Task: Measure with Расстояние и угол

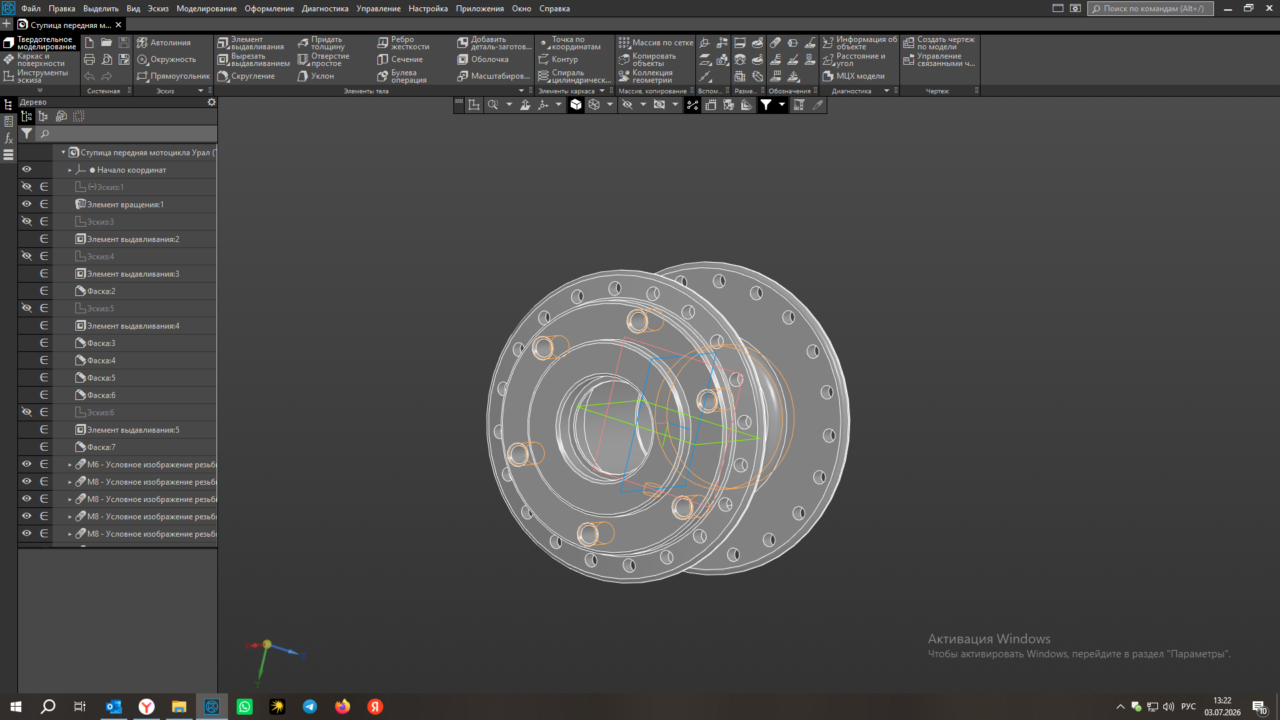Action: pos(853,60)
